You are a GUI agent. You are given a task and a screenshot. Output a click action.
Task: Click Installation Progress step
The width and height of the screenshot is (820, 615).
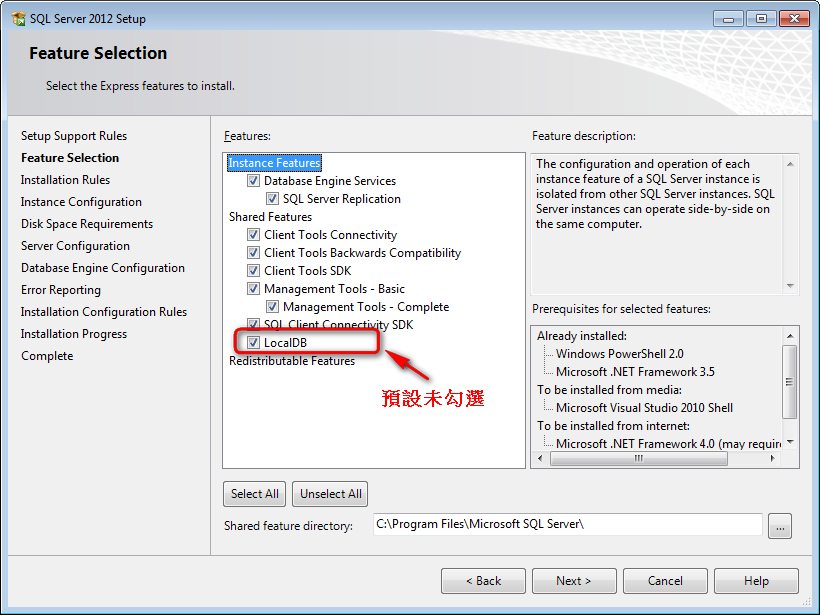pos(74,334)
